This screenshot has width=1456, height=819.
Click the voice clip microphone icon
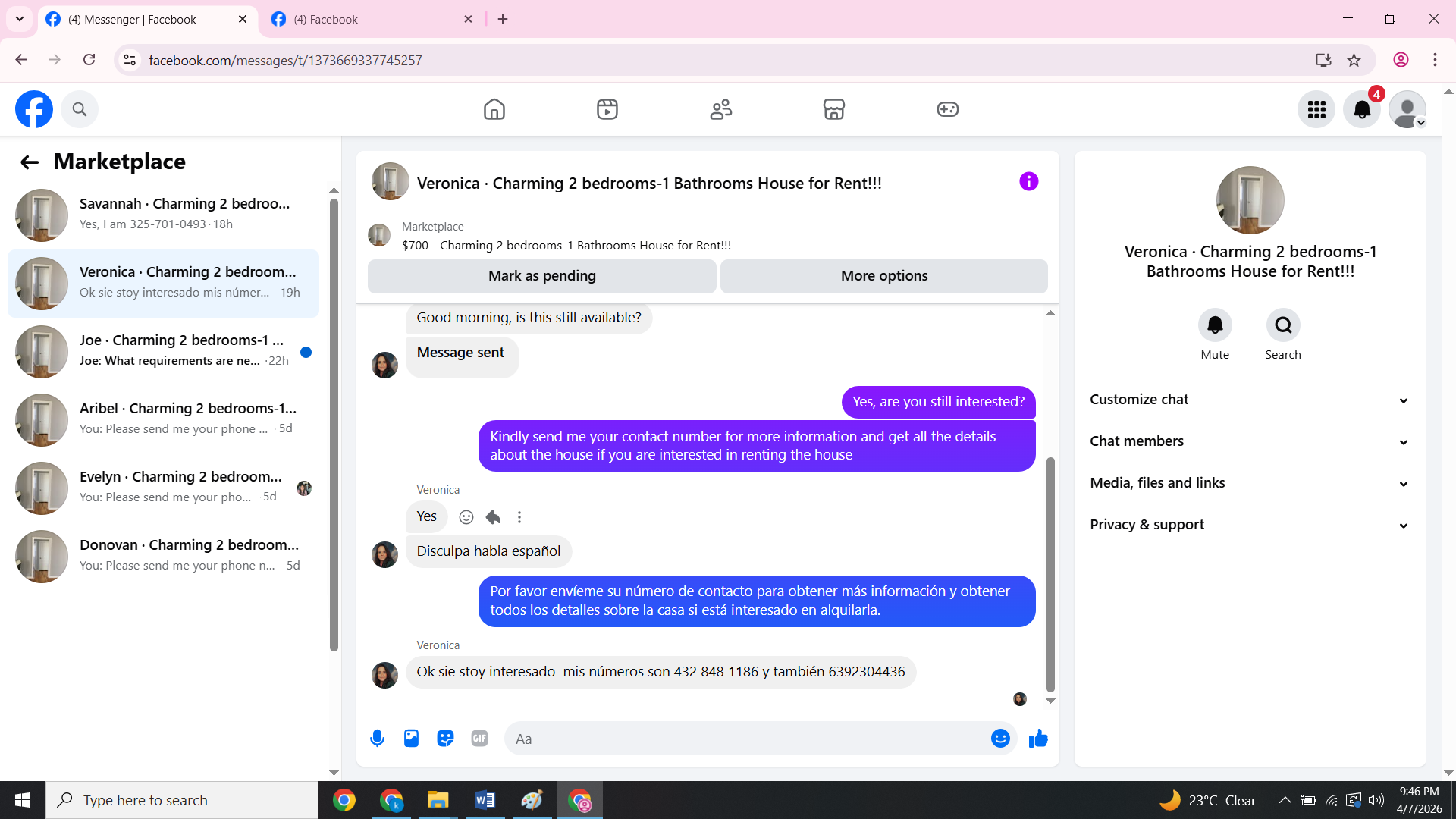click(x=377, y=739)
